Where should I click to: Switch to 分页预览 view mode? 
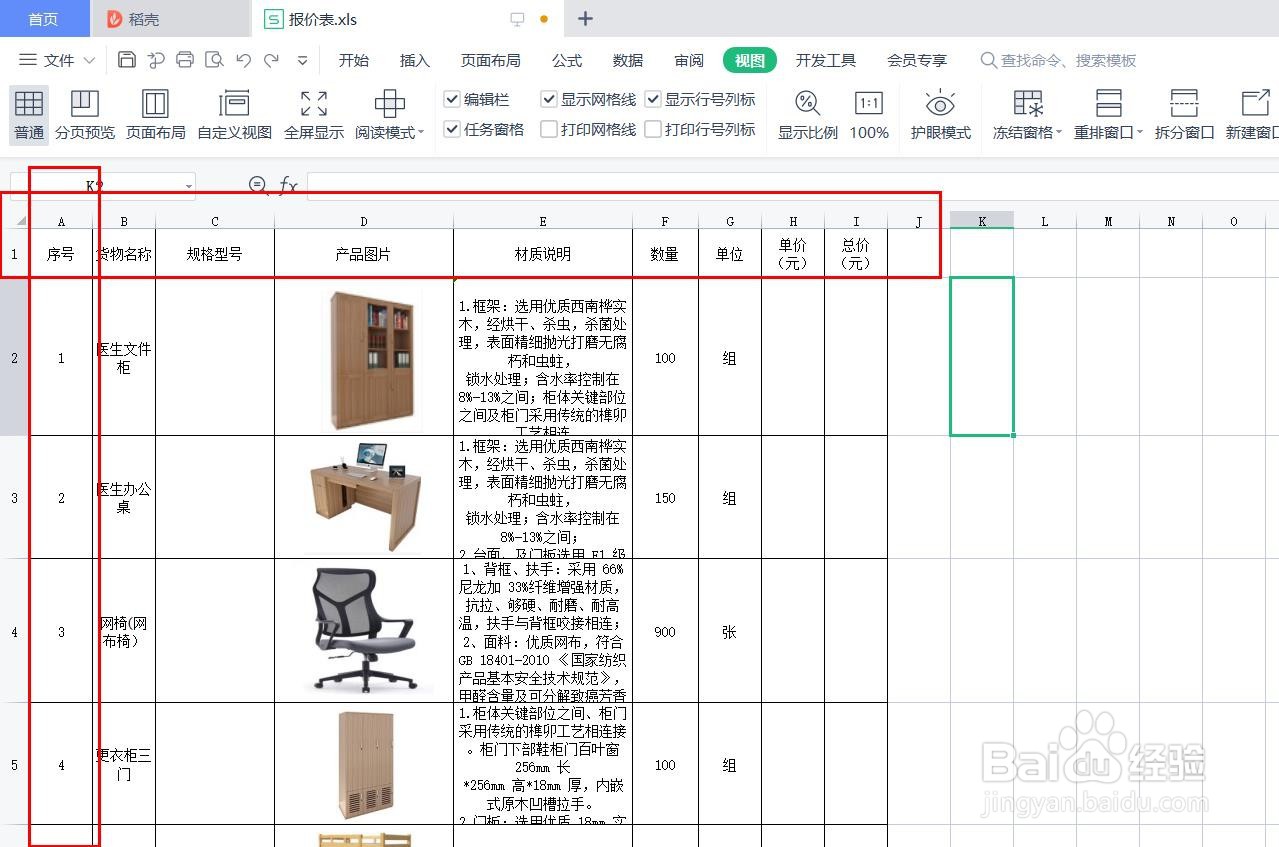85,113
